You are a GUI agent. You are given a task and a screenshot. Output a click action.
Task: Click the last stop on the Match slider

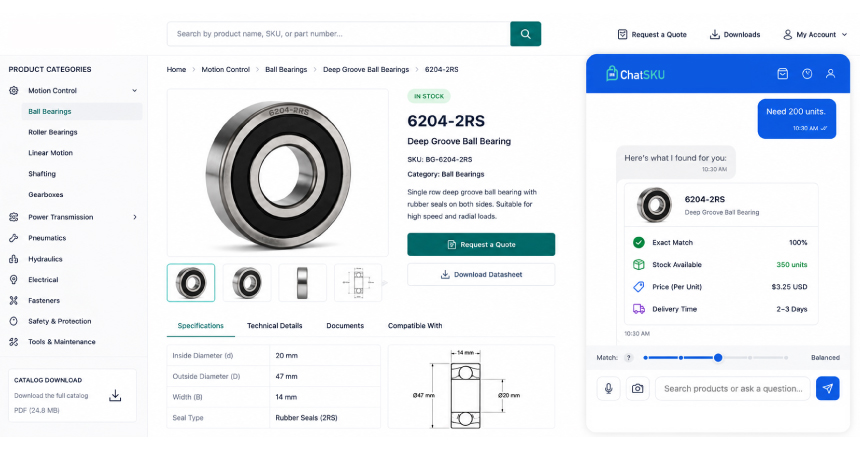click(786, 358)
